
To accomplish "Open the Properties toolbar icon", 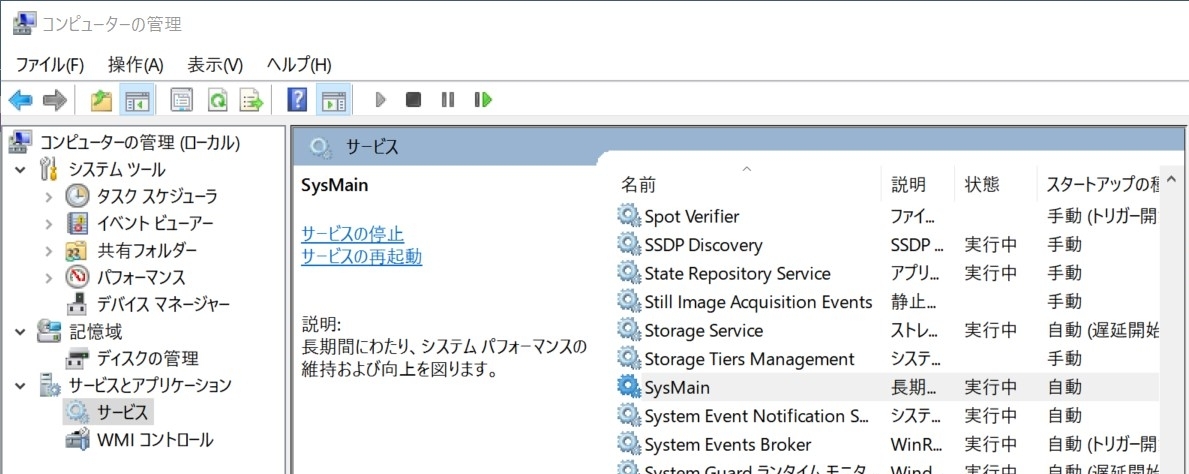I will pos(182,99).
